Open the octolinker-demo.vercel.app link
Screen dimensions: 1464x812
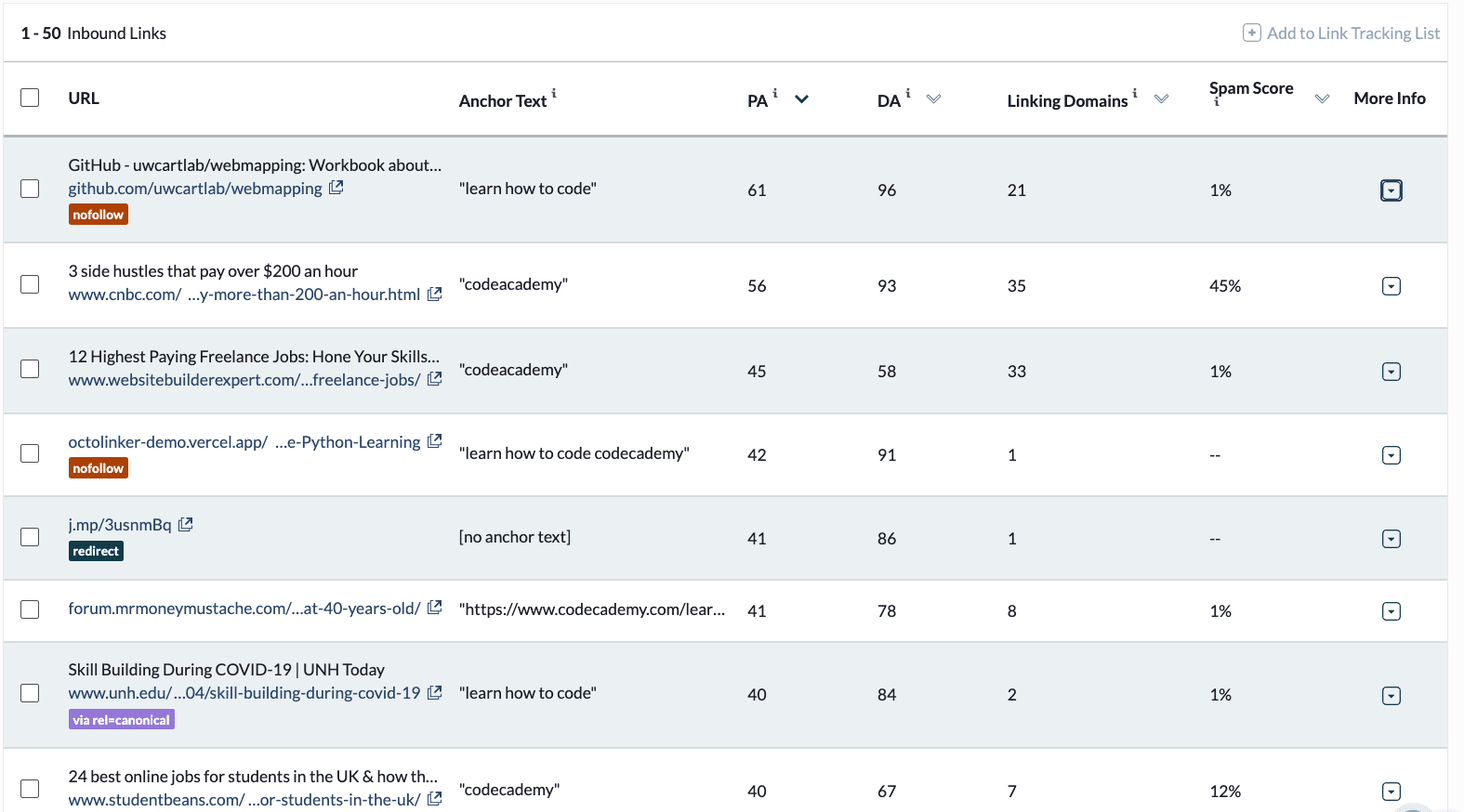coord(244,442)
